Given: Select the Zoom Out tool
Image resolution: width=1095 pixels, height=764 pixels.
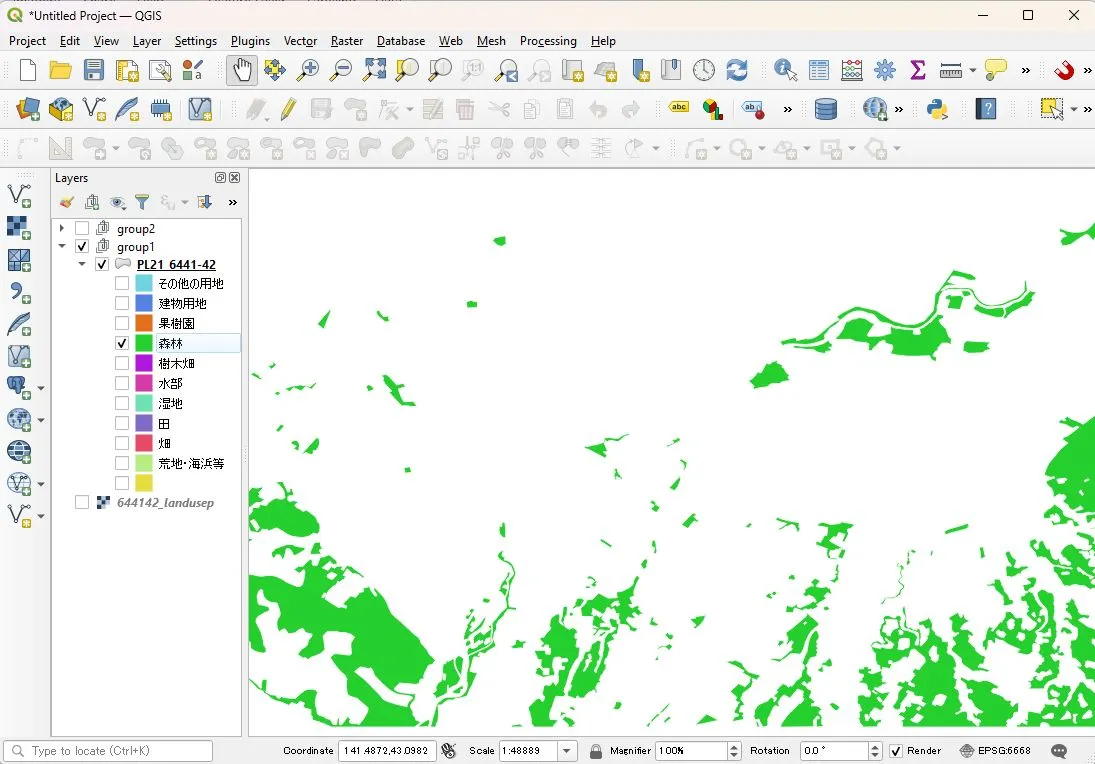Looking at the screenshot, I should coord(340,70).
